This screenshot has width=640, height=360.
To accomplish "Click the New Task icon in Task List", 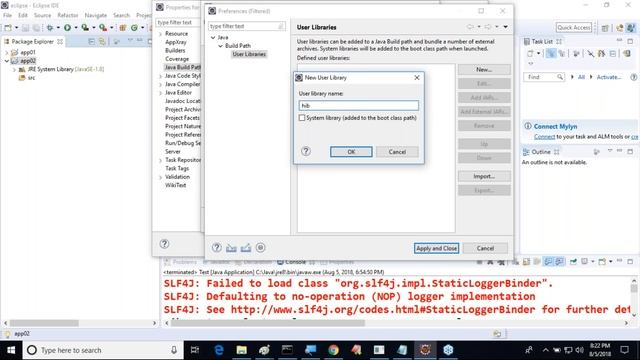I will click(x=530, y=53).
